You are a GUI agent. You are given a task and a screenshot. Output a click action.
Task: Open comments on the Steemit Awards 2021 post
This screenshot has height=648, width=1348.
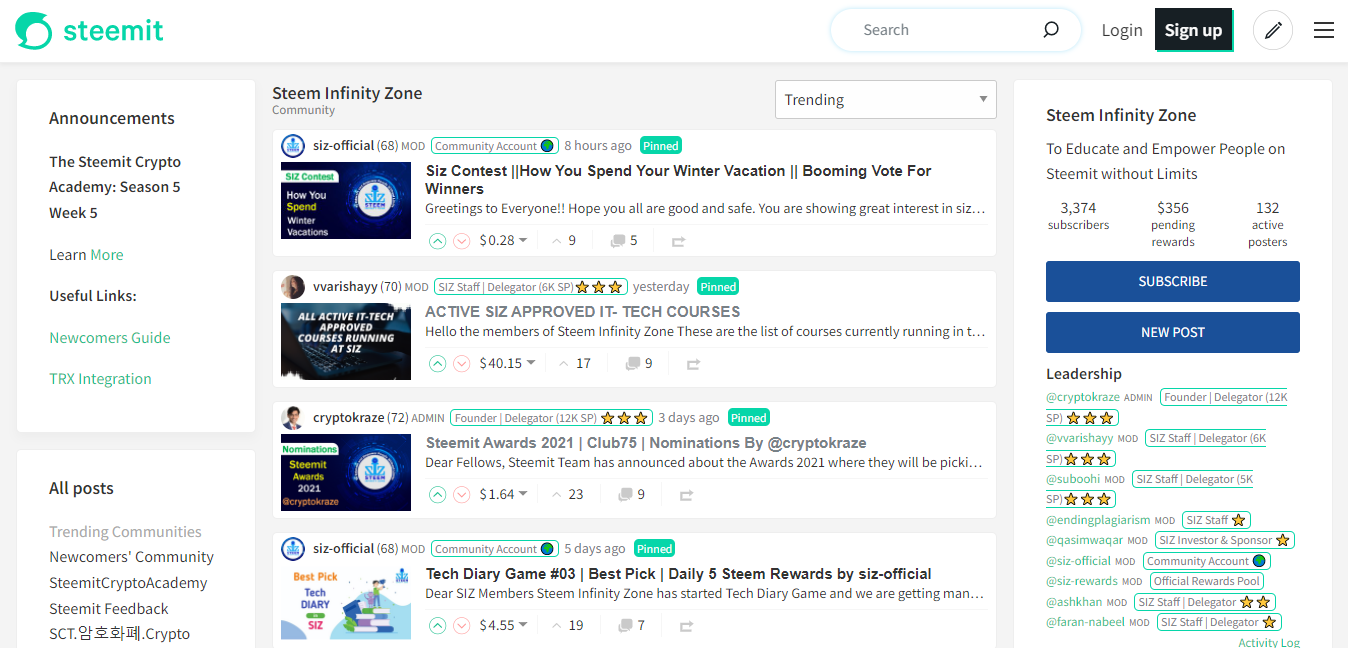[x=631, y=495]
